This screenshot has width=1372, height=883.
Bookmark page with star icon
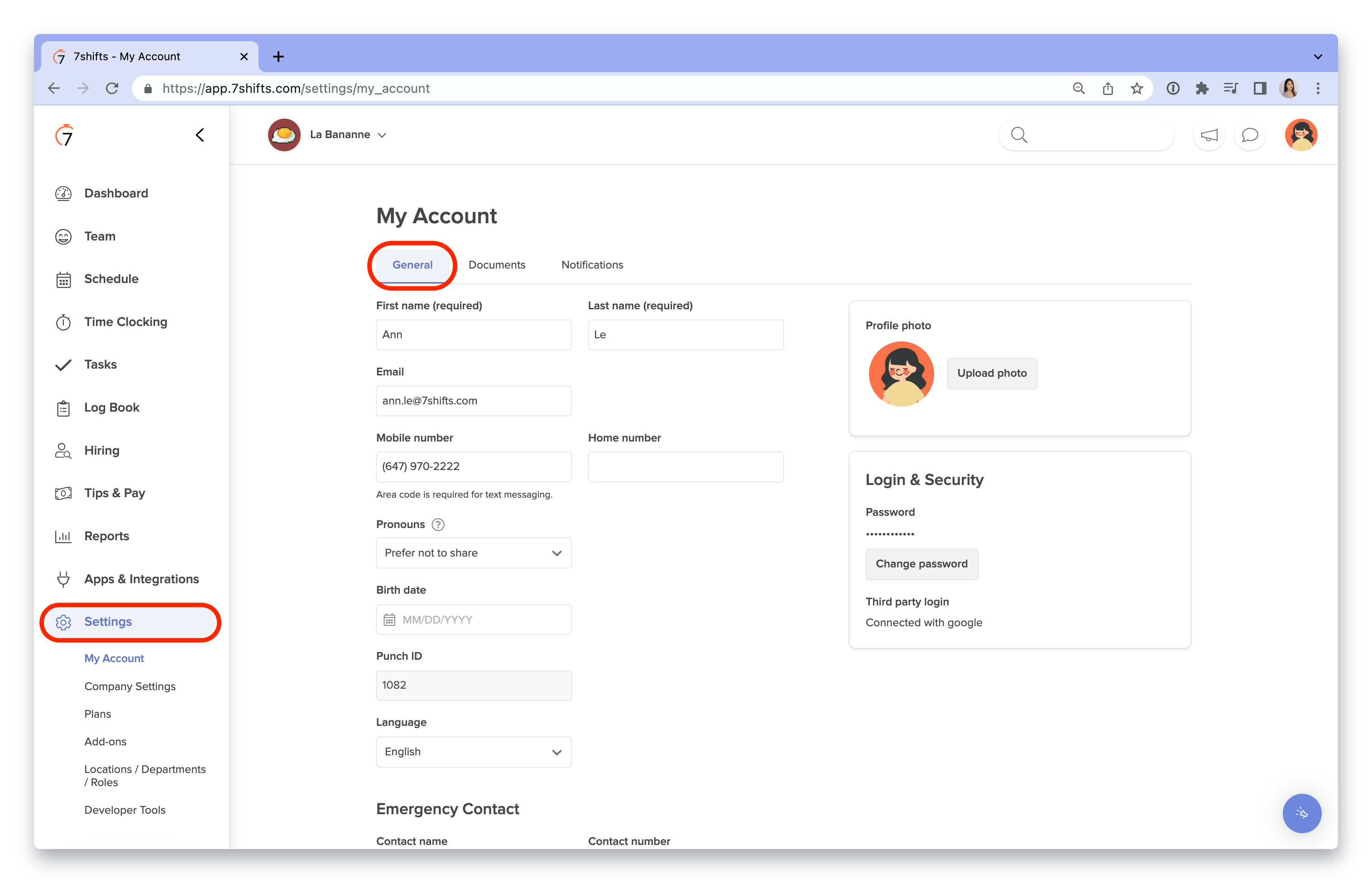click(x=1137, y=88)
